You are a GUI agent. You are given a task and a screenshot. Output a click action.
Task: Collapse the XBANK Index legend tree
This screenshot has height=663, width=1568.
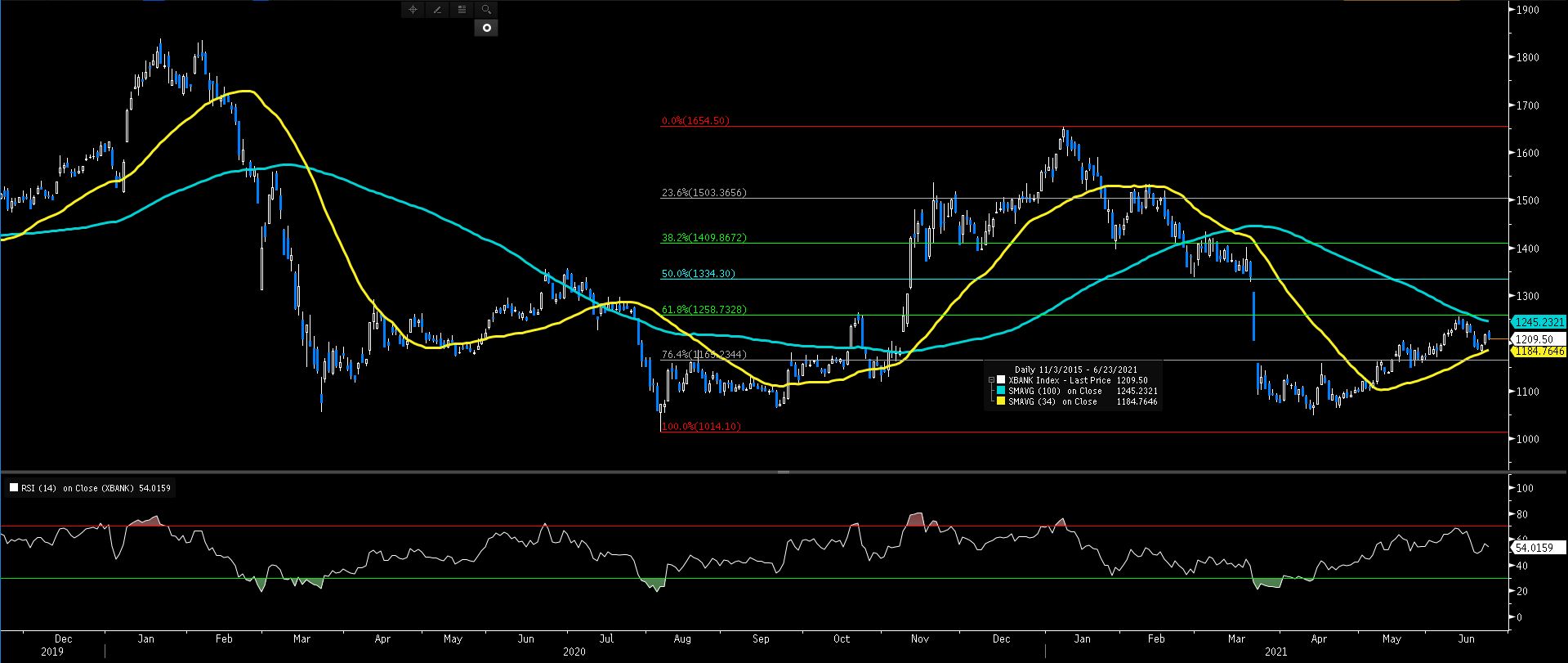coord(991,380)
